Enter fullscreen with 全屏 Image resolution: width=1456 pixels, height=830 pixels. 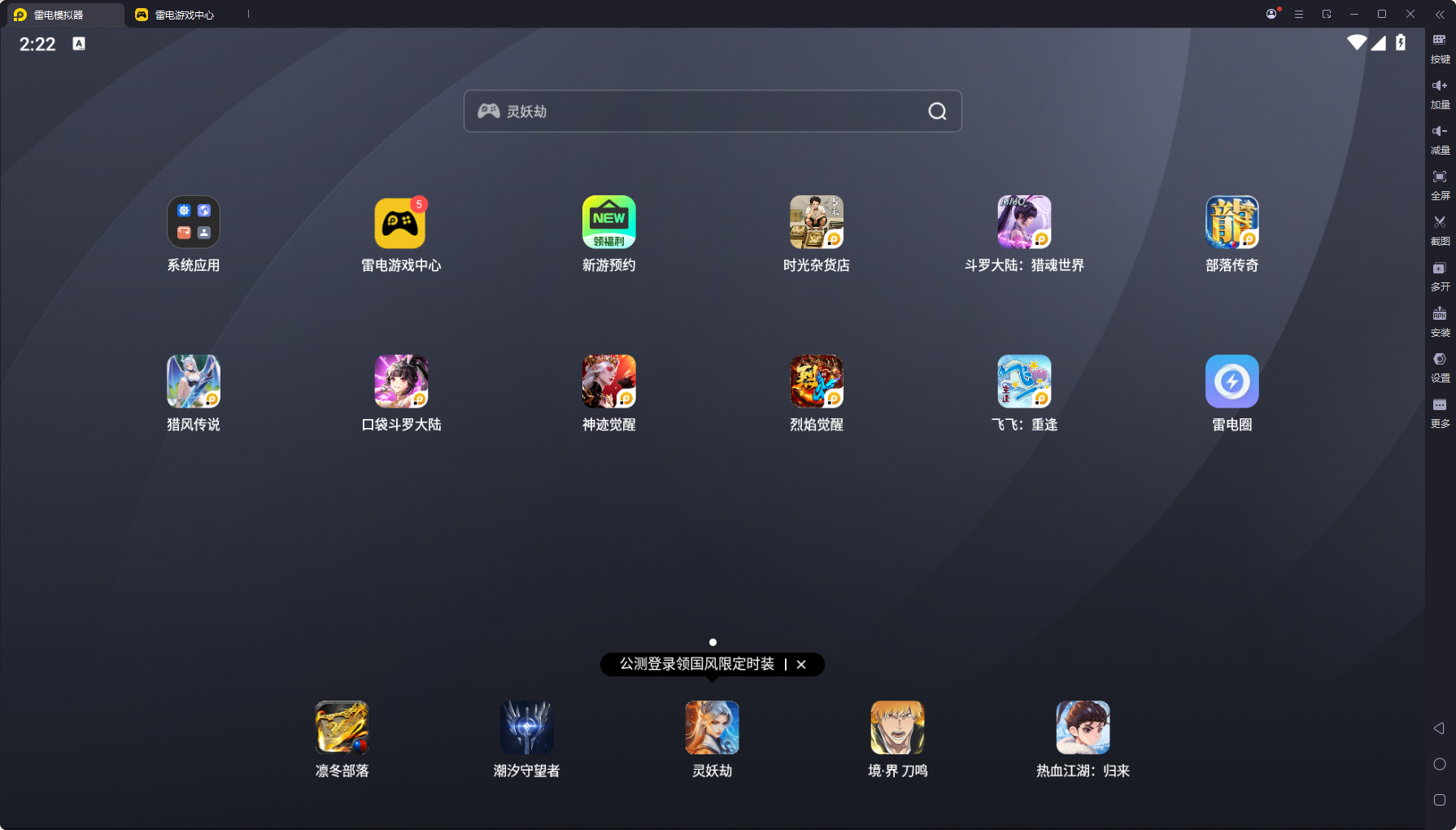coord(1440,185)
